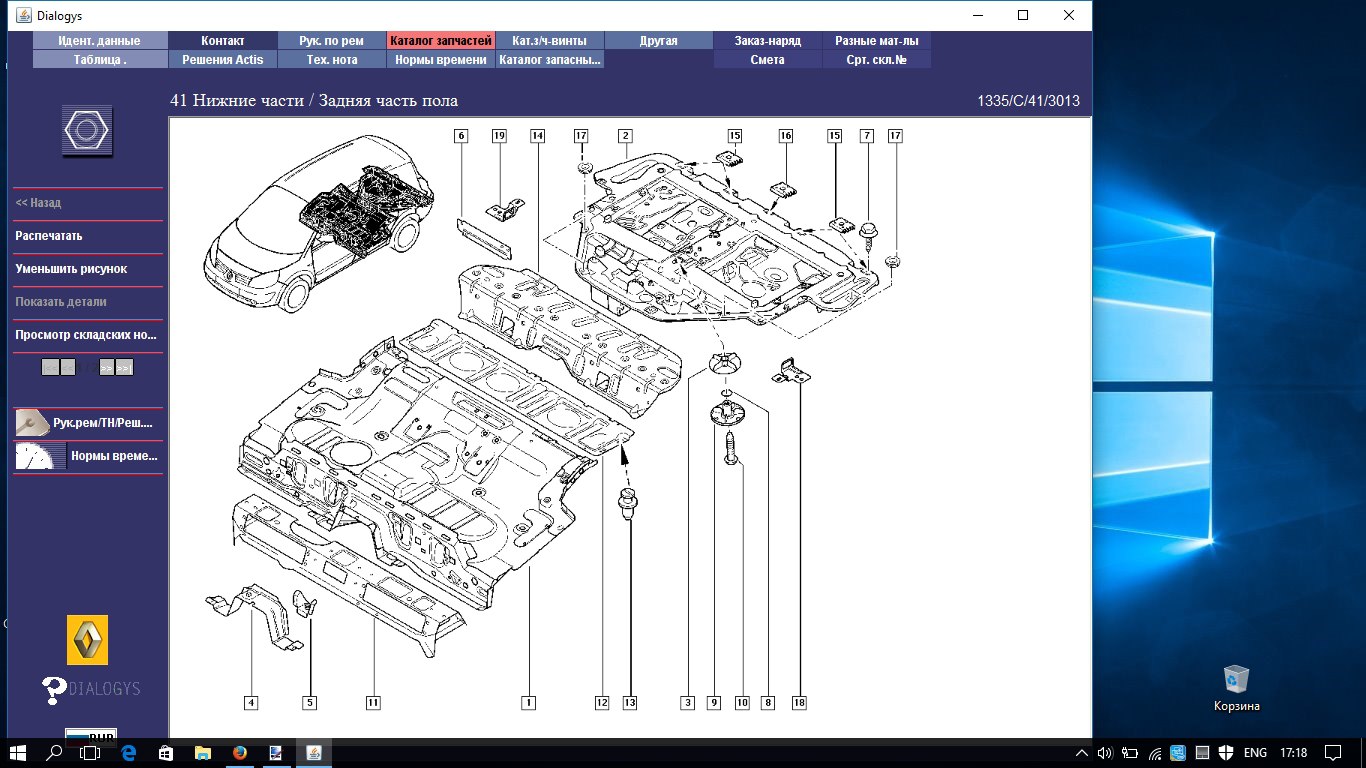Open the Windows Start menu
Image resolution: width=1366 pixels, height=768 pixels.
click(x=18, y=753)
